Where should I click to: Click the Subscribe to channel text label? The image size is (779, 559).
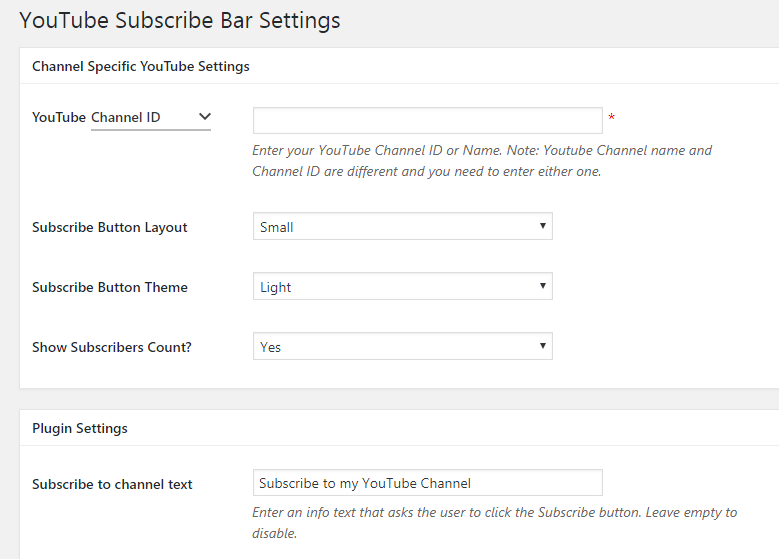tap(112, 484)
